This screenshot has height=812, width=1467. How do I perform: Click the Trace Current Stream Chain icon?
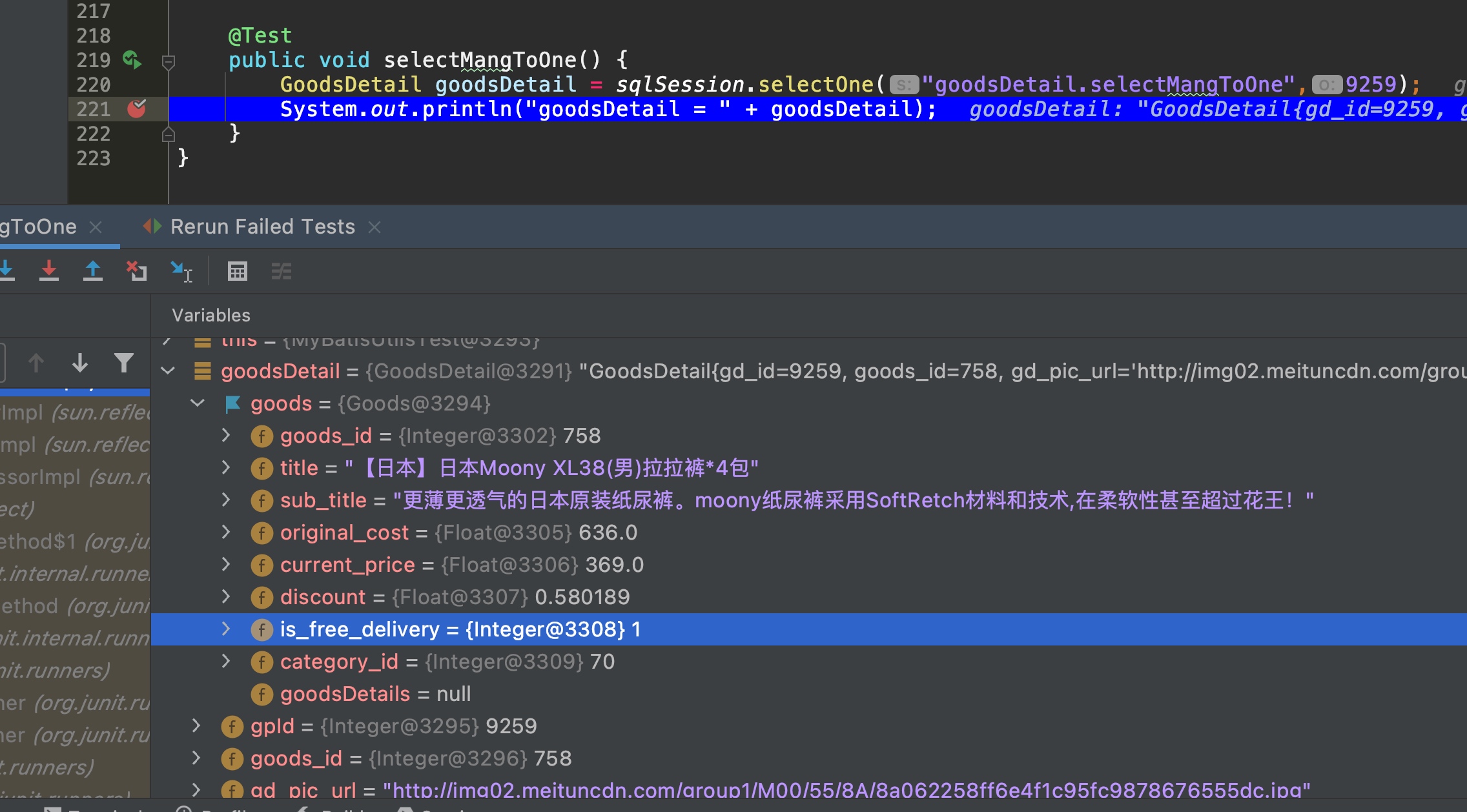pos(281,271)
